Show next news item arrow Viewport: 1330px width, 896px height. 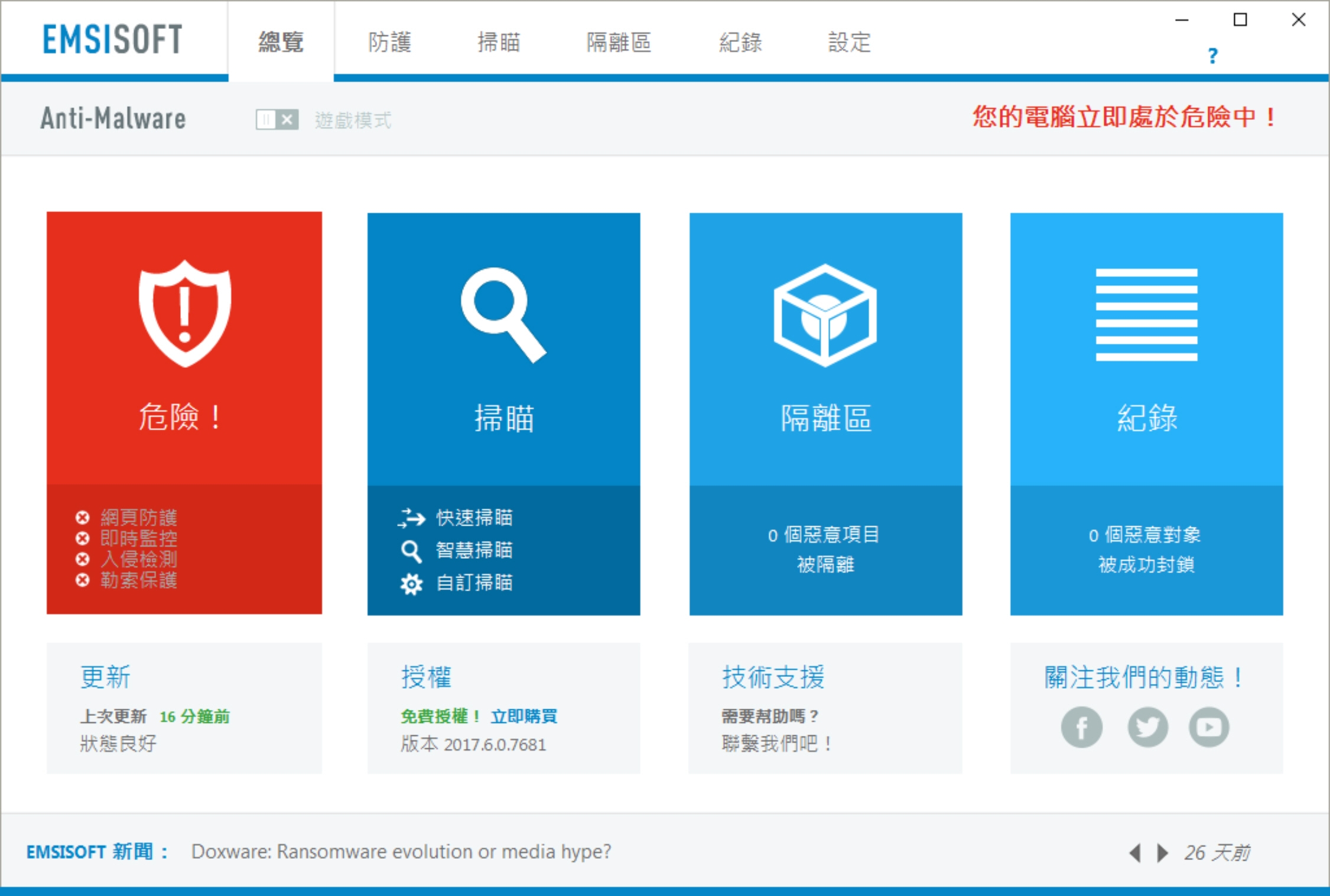coord(1162,852)
